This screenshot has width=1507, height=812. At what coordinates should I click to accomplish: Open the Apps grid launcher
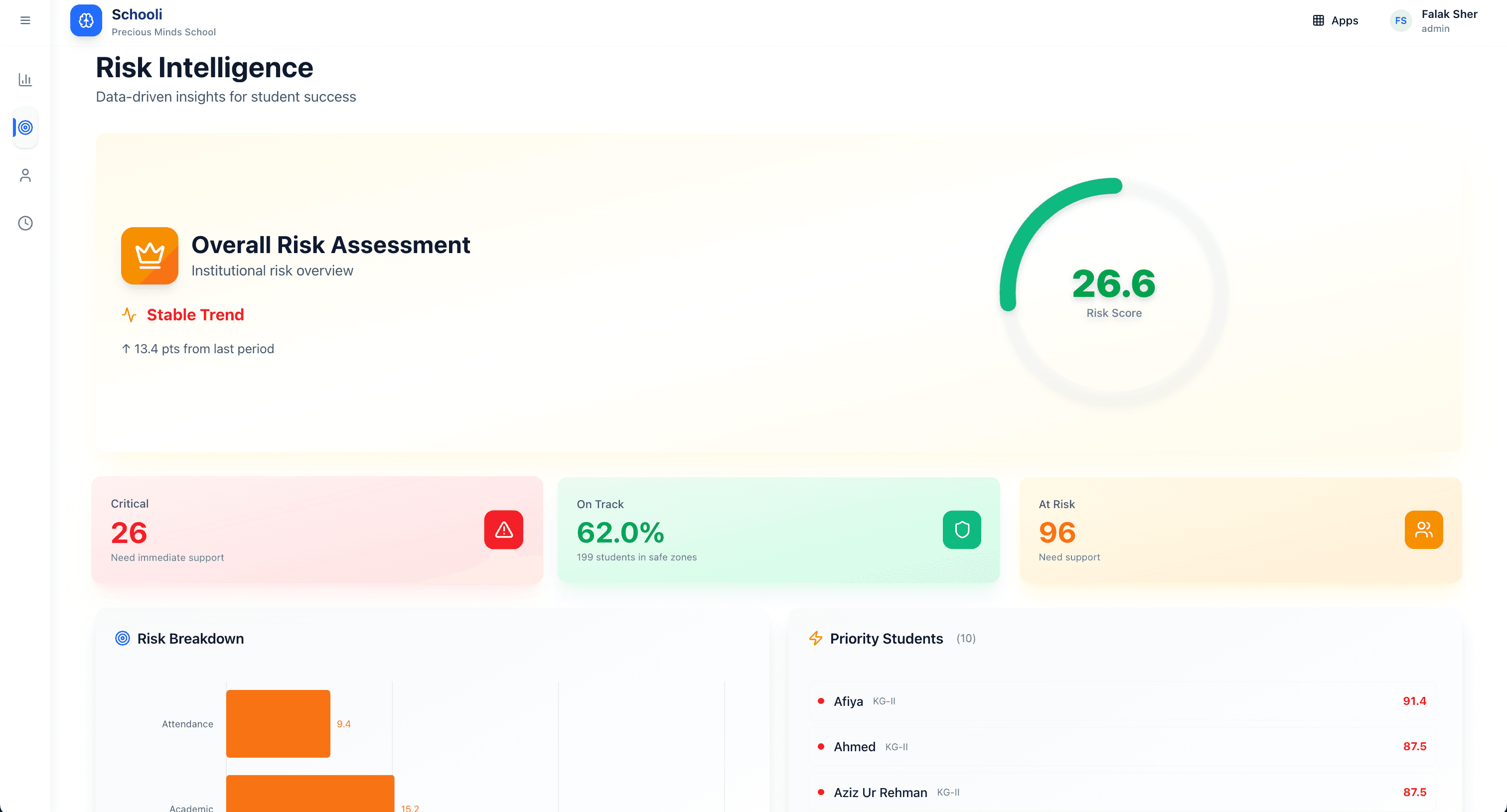1336,20
